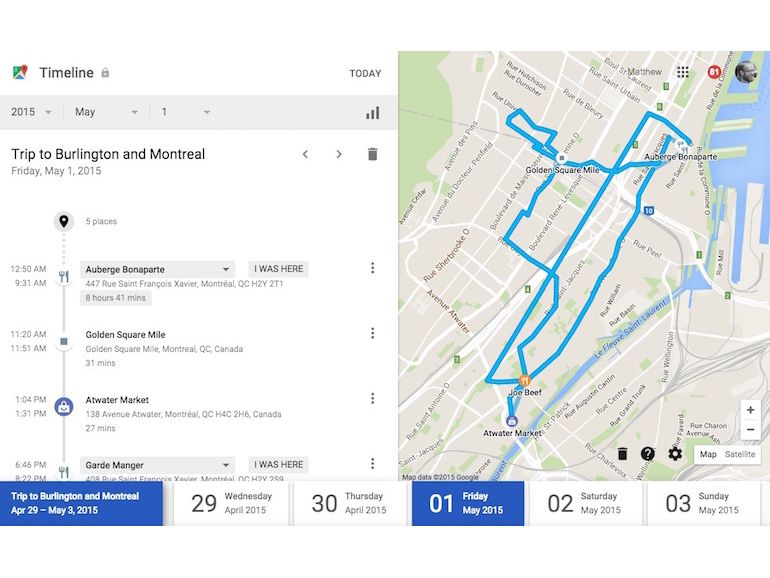Delete this day using the trash icon
Image resolution: width=770 pixels, height=578 pixels.
click(372, 154)
